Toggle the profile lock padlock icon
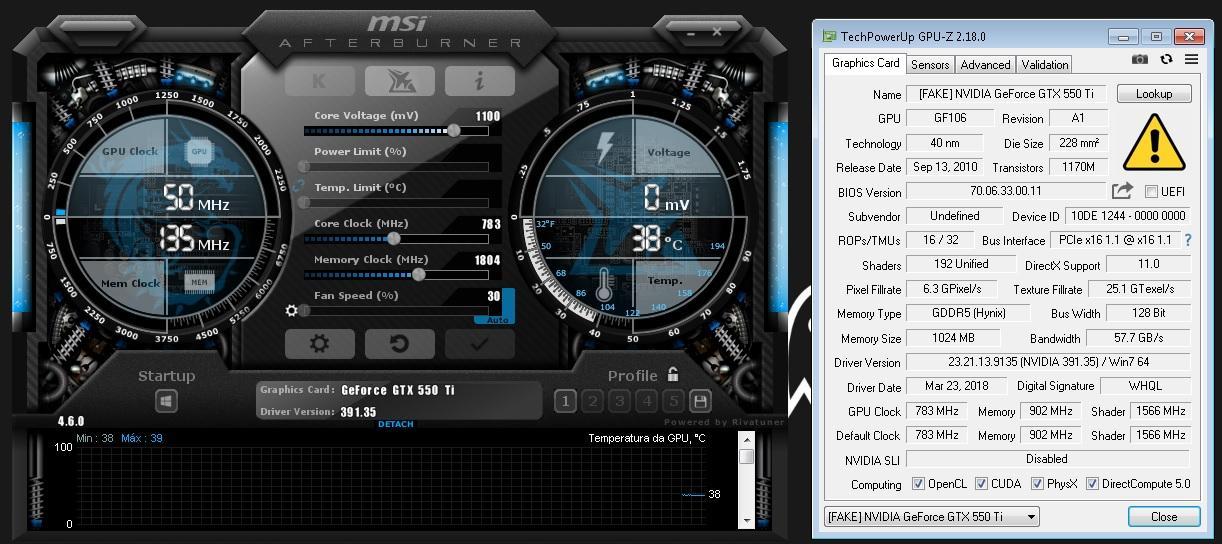 coord(673,375)
